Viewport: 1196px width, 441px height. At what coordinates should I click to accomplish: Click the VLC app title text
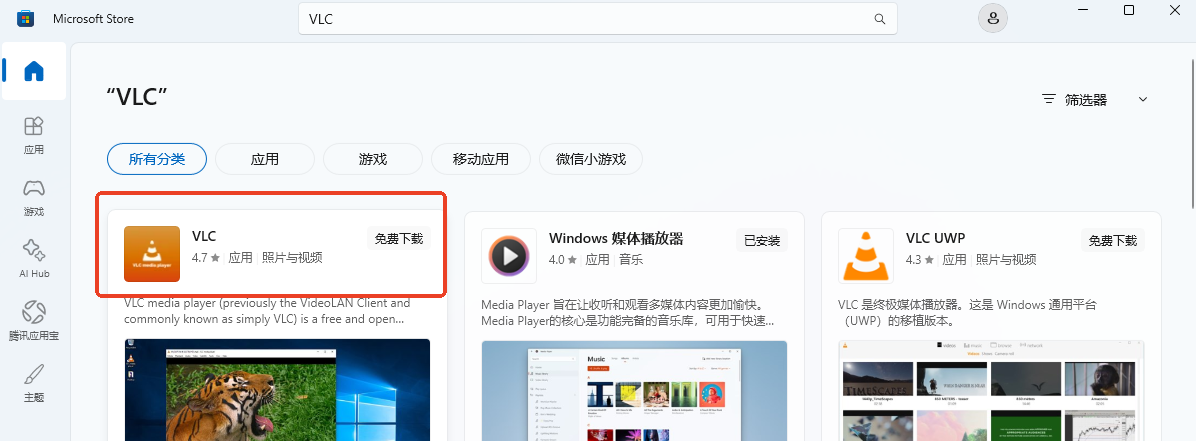[204, 237]
